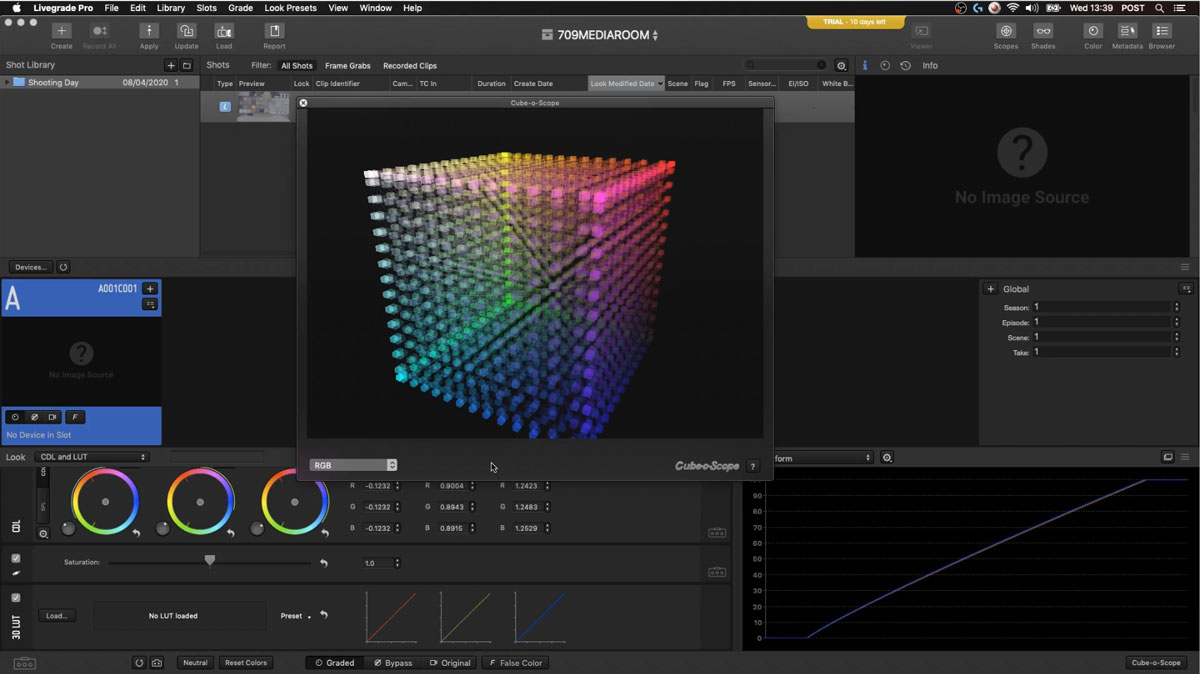The width and height of the screenshot is (1200, 674).
Task: Sort by Look Modified Date column
Action: tap(627, 84)
